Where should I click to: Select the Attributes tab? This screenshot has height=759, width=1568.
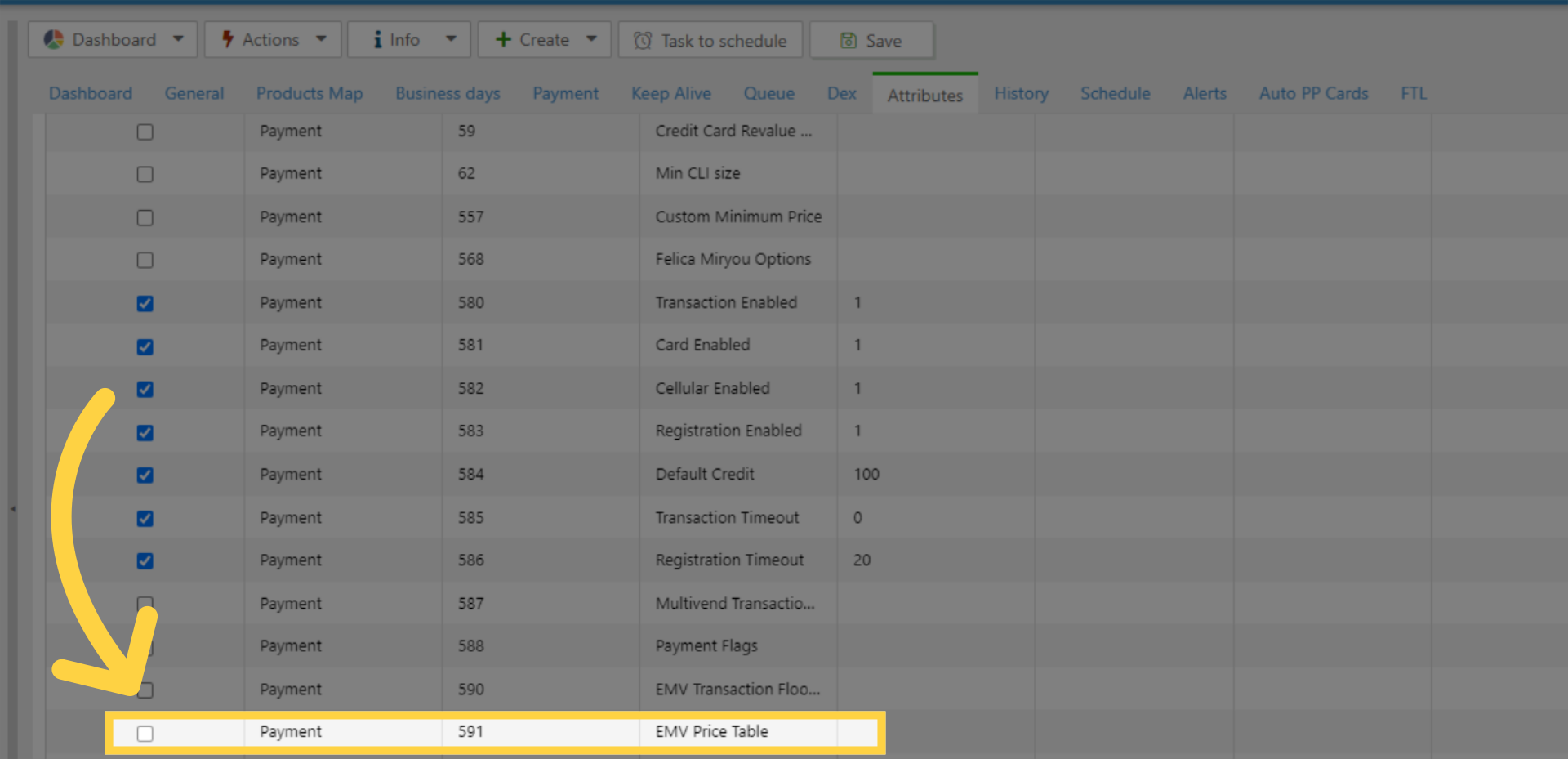point(925,95)
